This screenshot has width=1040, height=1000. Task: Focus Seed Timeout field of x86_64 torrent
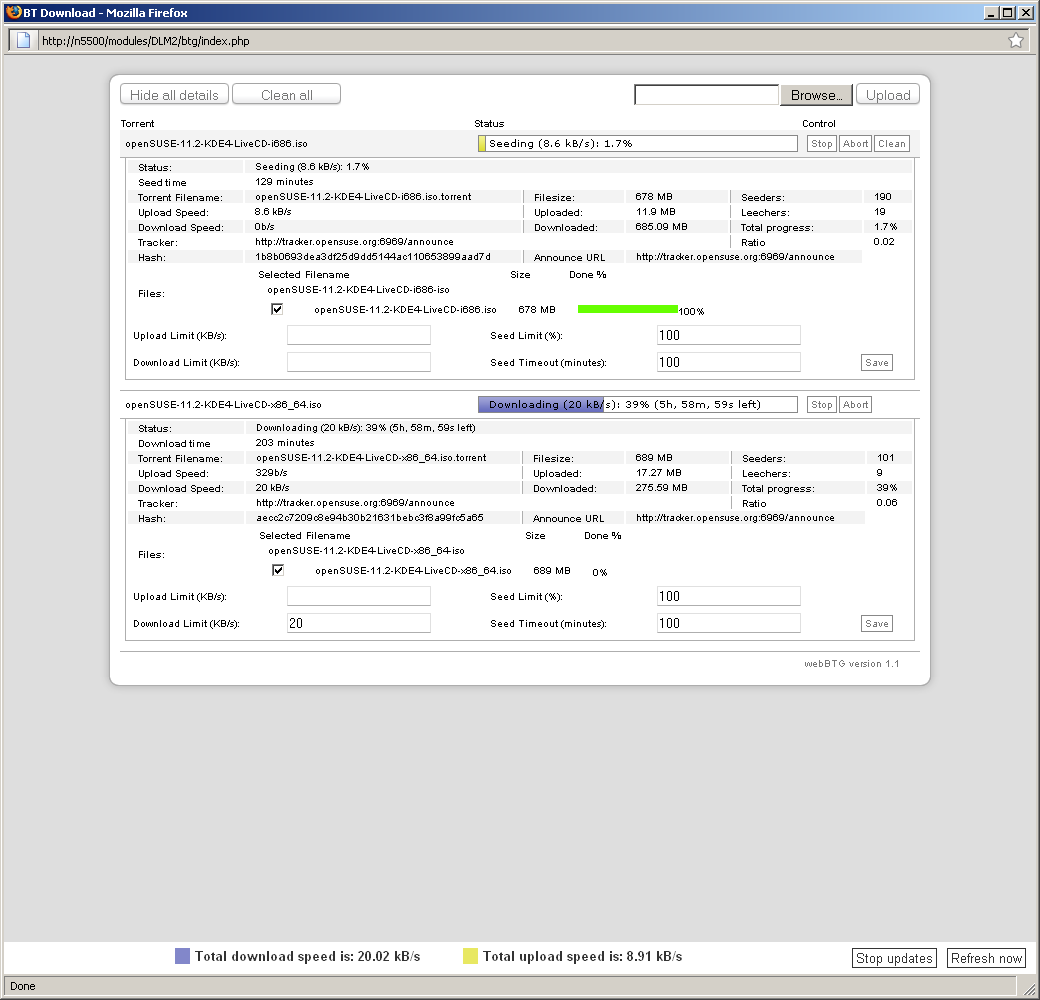(729, 623)
